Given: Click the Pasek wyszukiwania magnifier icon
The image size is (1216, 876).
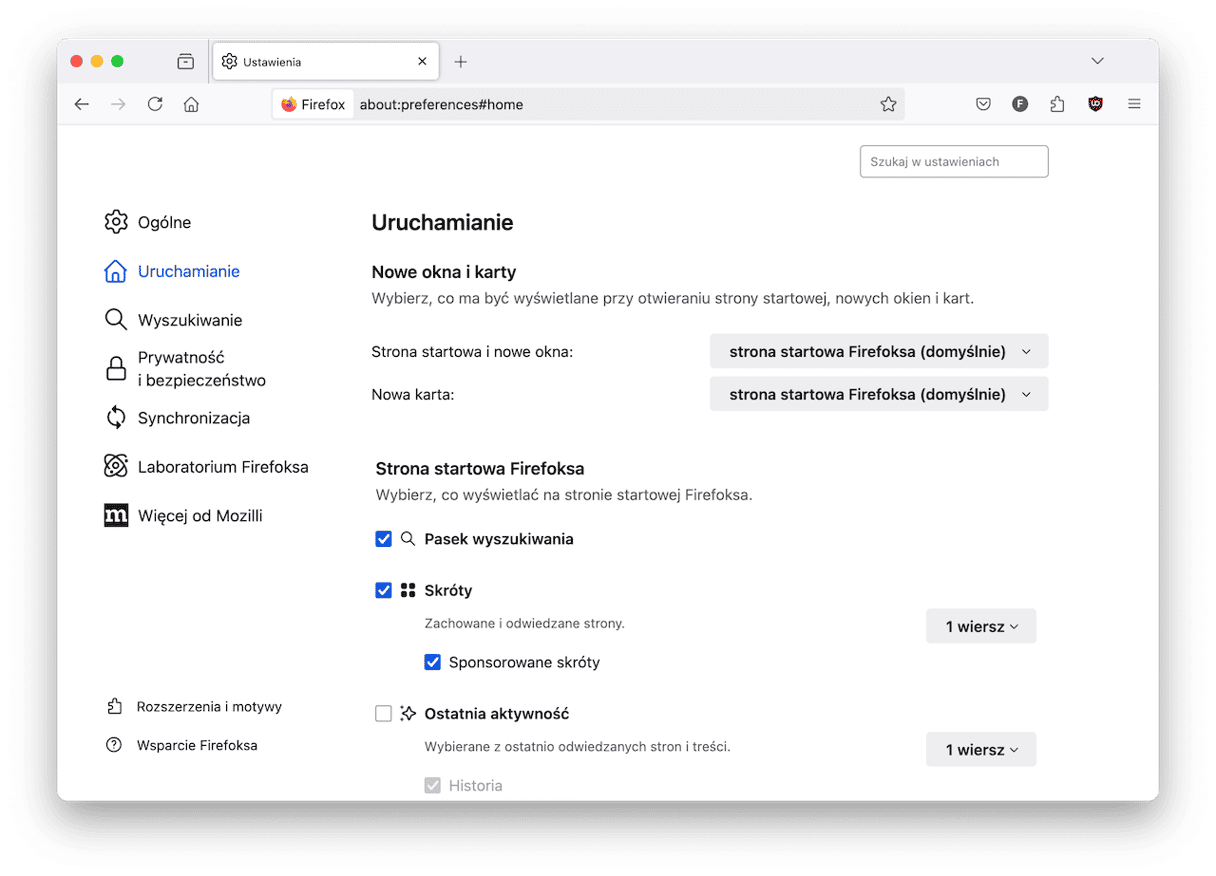Looking at the screenshot, I should (407, 539).
